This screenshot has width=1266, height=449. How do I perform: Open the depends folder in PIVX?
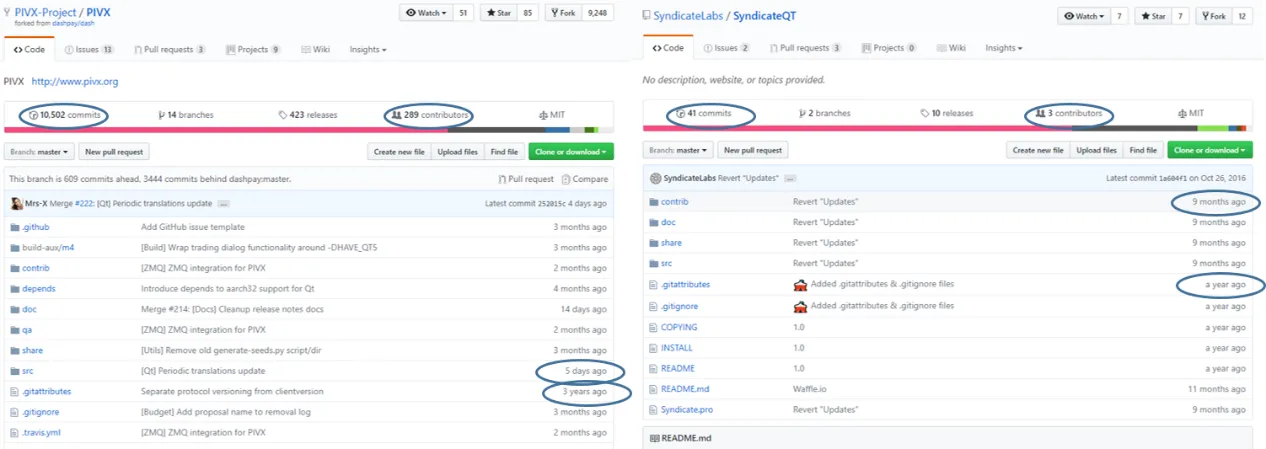38,288
